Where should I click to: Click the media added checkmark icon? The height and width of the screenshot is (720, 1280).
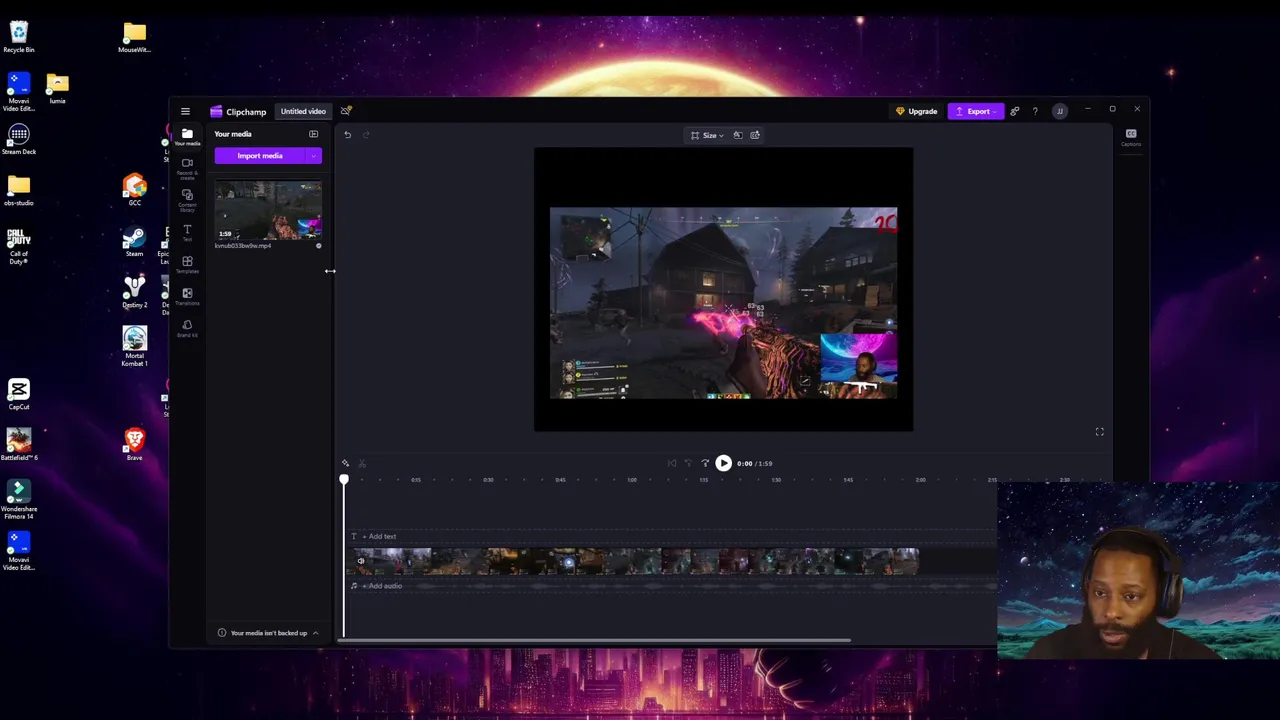coord(318,246)
